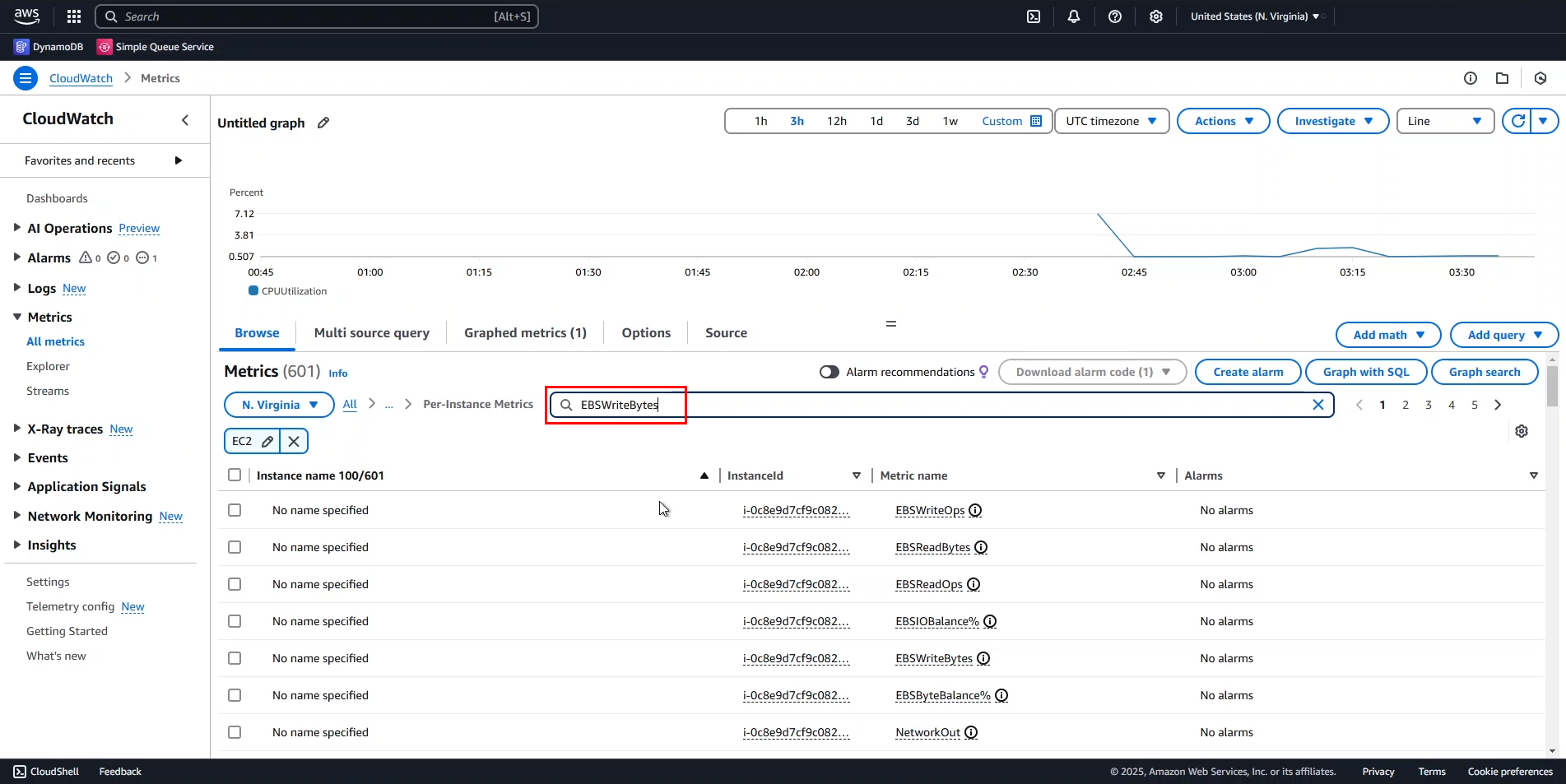Open the AWS services grid menu
The width and height of the screenshot is (1566, 784).
[74, 16]
